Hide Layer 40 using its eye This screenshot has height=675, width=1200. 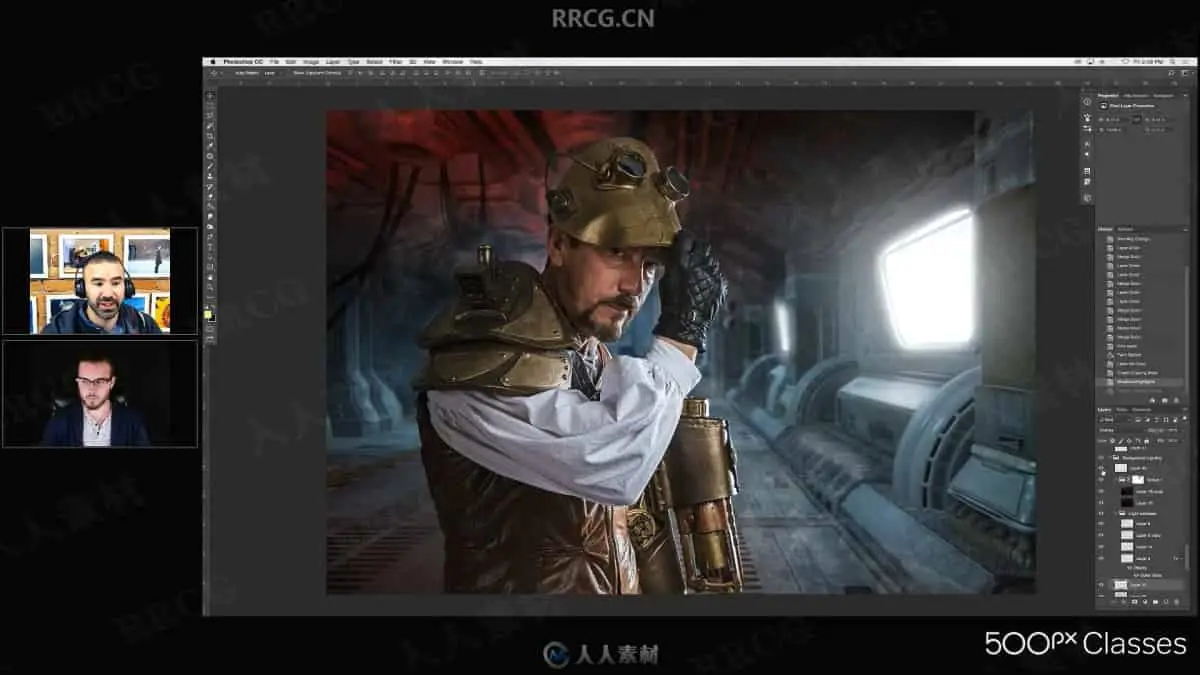click(1101, 468)
